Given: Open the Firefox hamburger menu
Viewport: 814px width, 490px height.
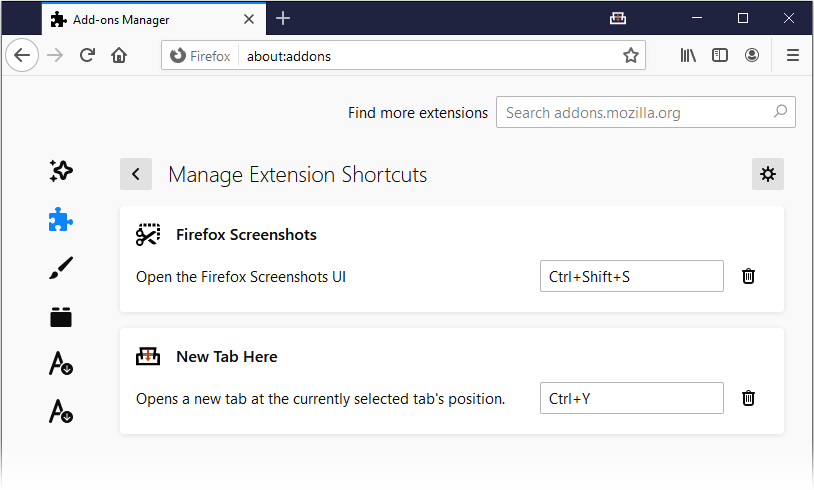Looking at the screenshot, I should pos(793,55).
